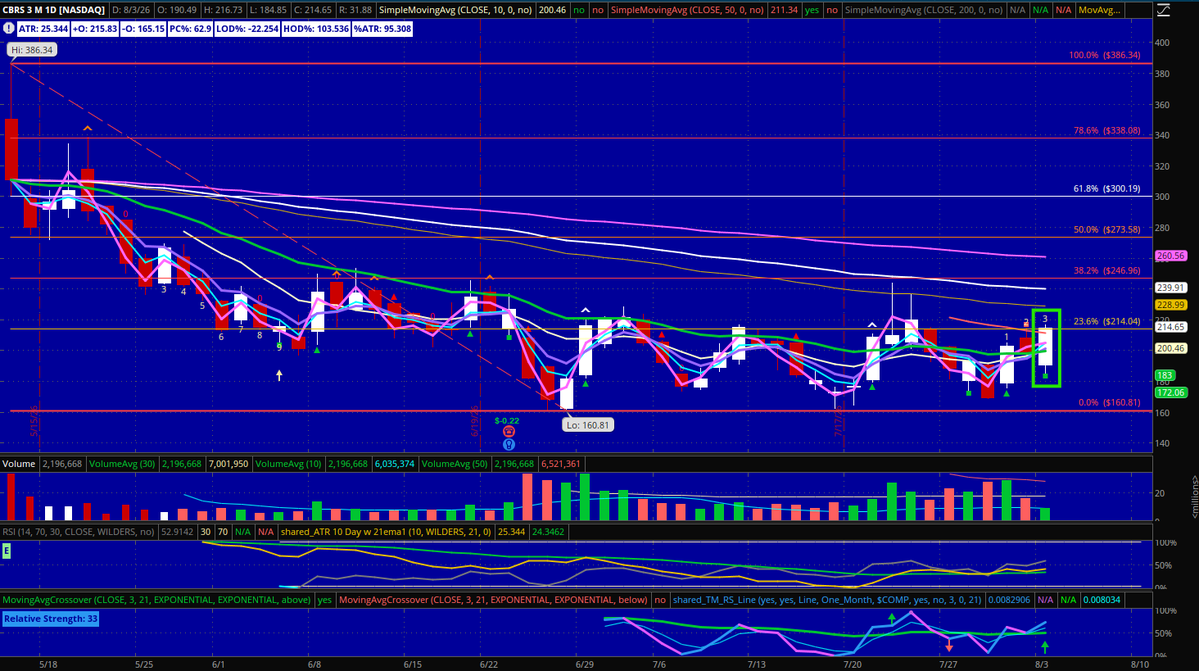Click the 6,521,361 volume average value
Image resolution: width=1199 pixels, height=671 pixels.
coord(561,464)
